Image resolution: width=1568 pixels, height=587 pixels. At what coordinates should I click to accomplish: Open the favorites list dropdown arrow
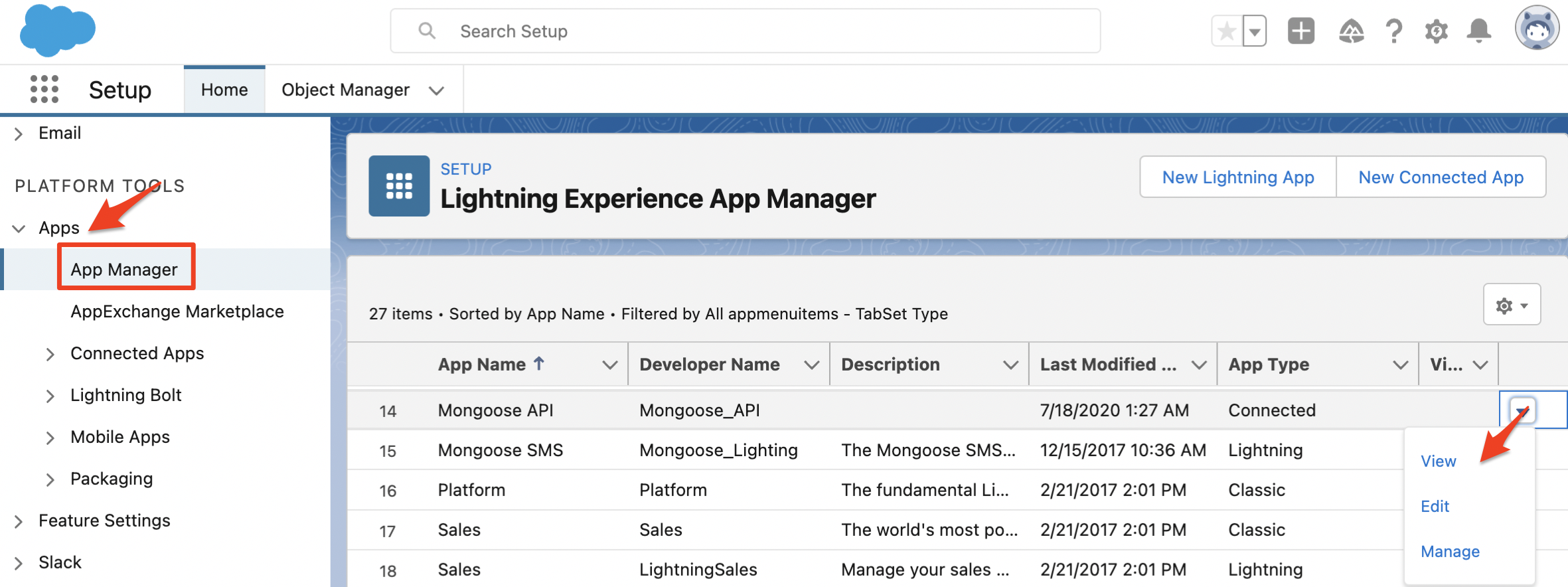pos(1255,31)
